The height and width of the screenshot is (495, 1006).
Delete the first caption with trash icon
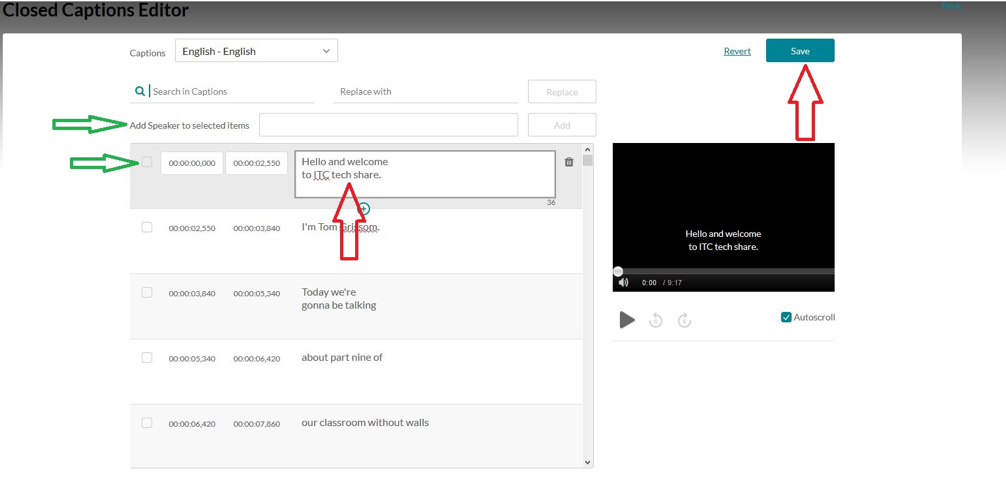[569, 162]
